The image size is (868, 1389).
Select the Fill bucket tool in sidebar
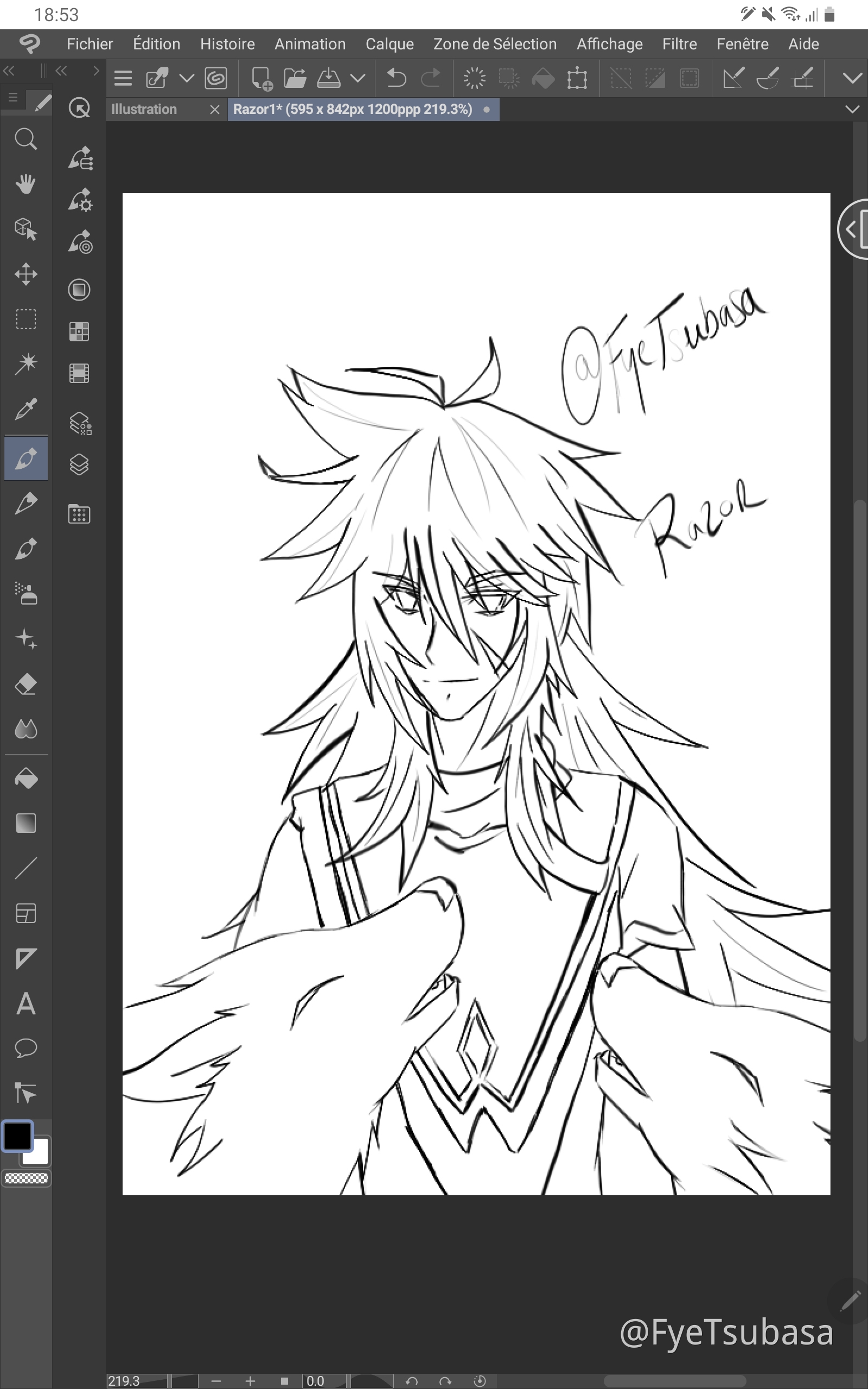pyautogui.click(x=26, y=778)
